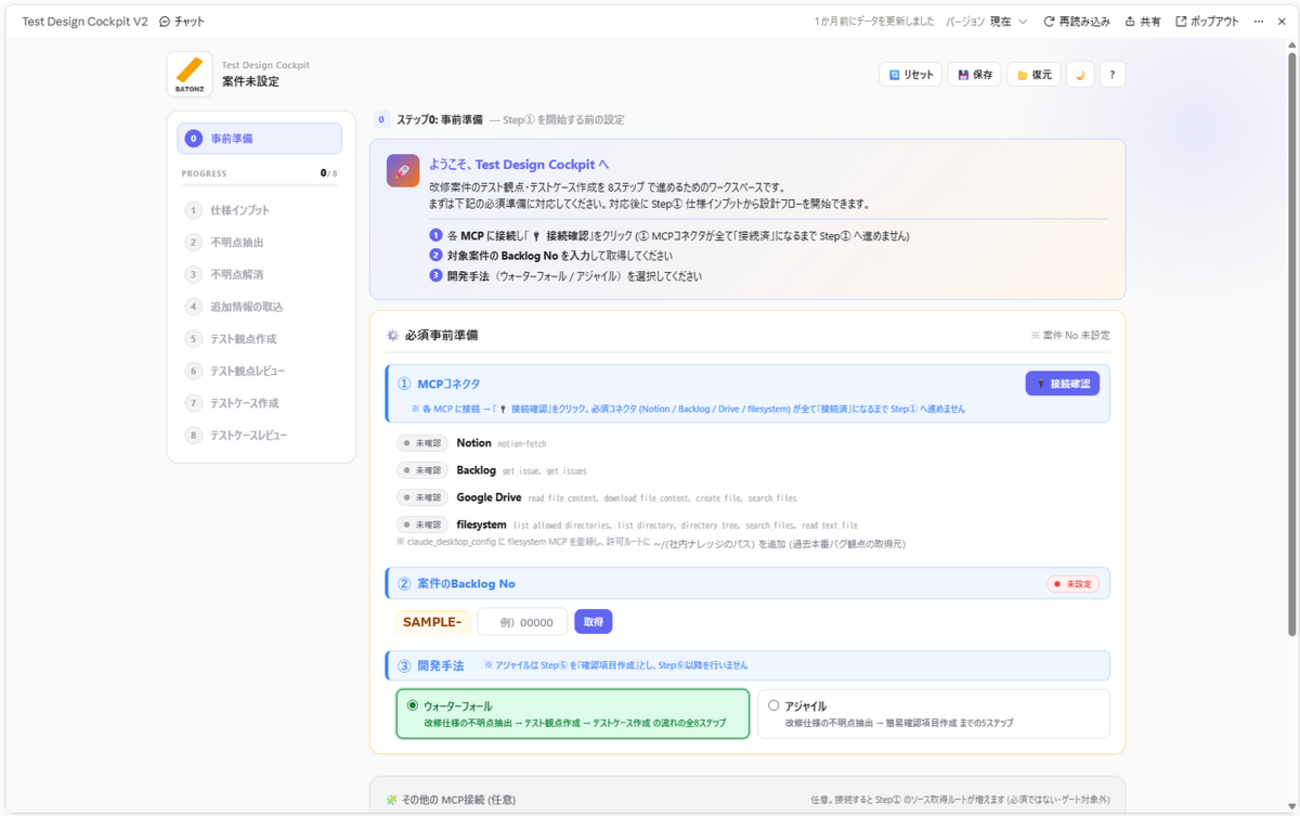Go to step 1 仕様インプット

coord(260,210)
